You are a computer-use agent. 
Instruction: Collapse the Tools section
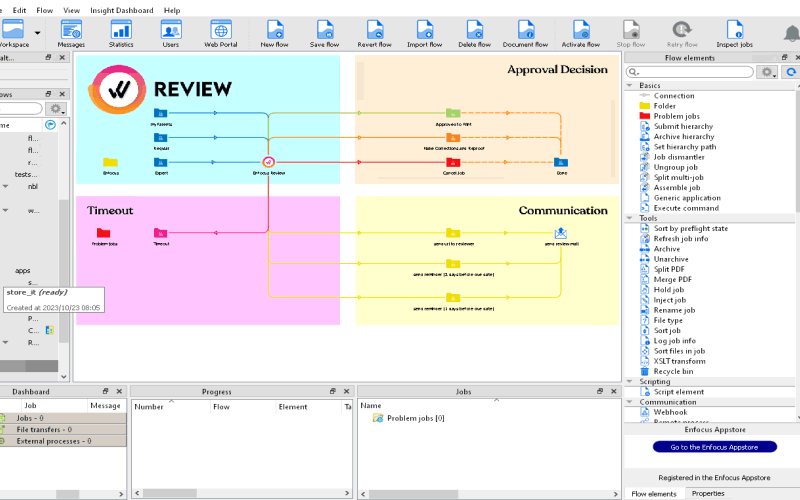tap(630, 218)
